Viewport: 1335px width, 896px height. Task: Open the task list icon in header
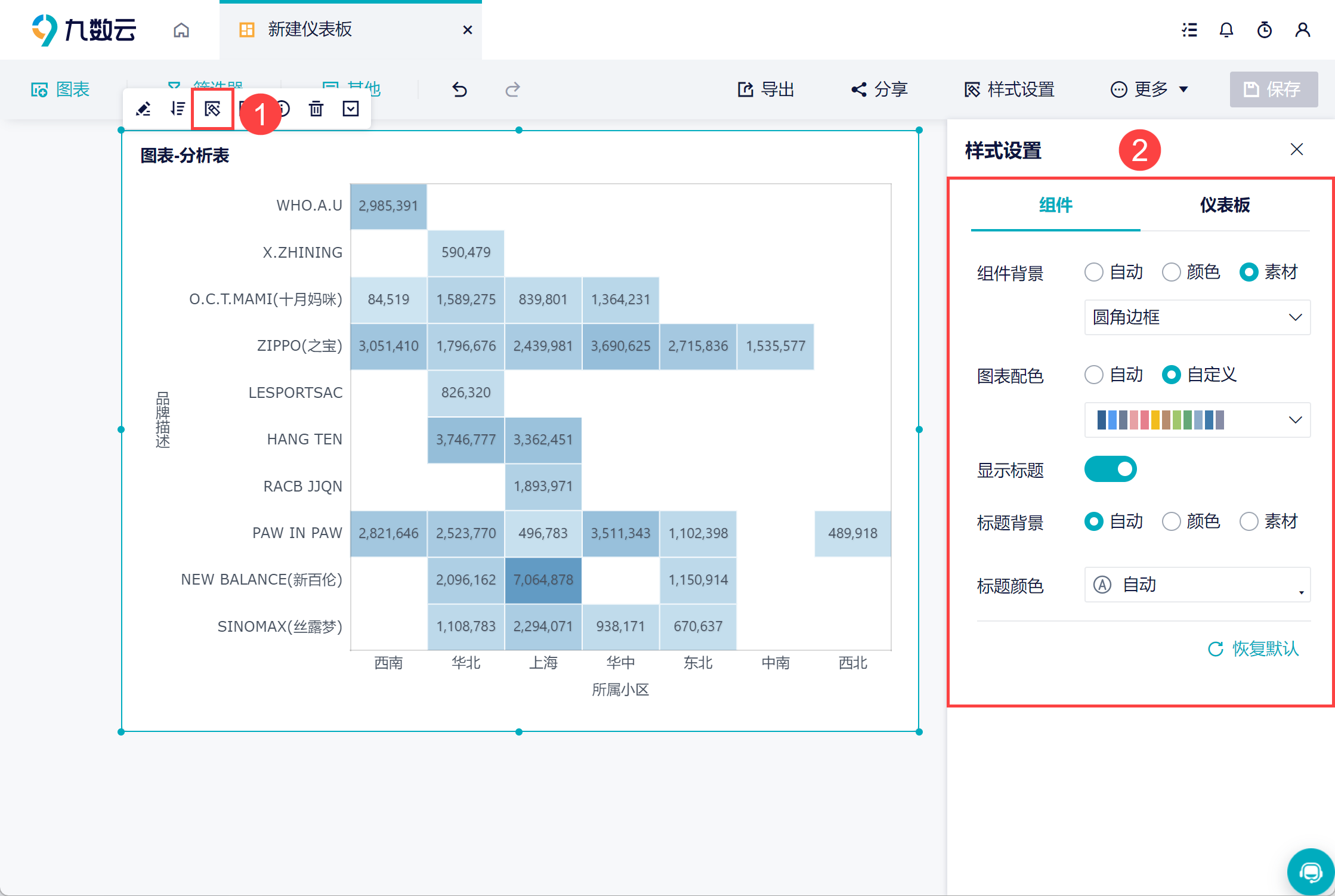click(1189, 30)
